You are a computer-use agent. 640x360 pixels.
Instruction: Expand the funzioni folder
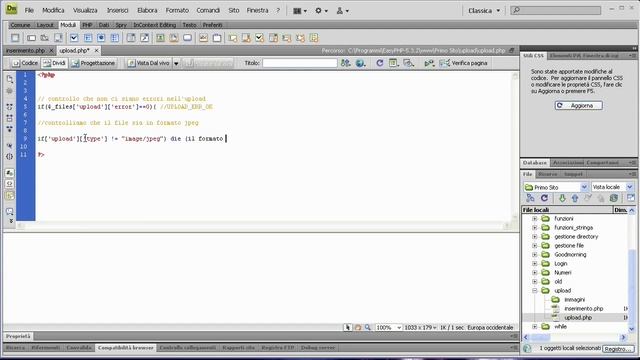[x=534, y=219]
